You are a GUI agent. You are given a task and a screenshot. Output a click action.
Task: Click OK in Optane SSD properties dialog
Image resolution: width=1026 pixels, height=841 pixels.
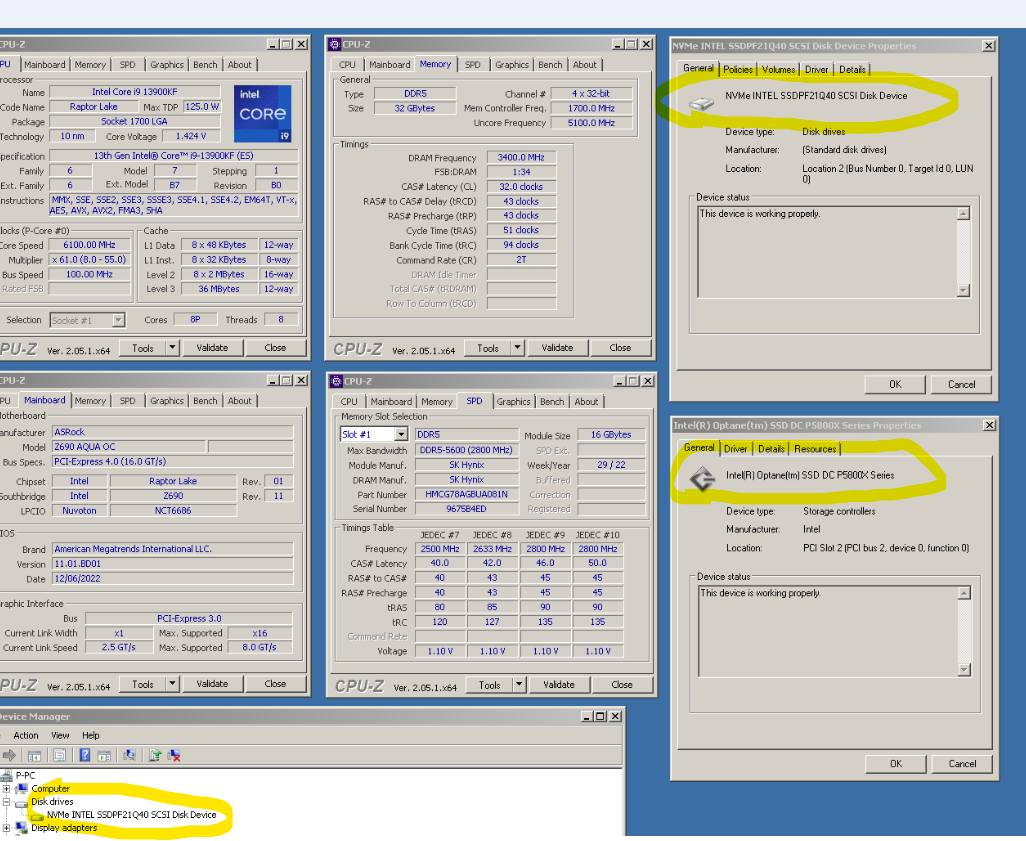coord(896,764)
